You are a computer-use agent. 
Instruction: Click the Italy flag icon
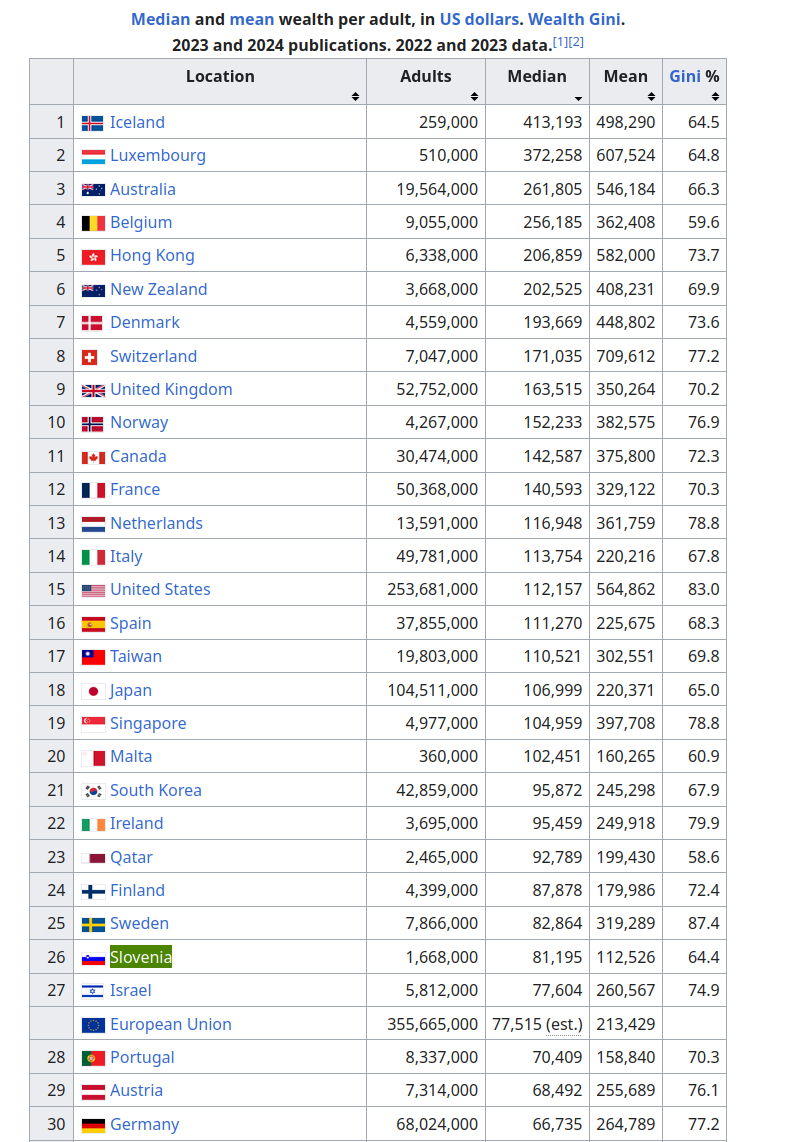(92, 557)
